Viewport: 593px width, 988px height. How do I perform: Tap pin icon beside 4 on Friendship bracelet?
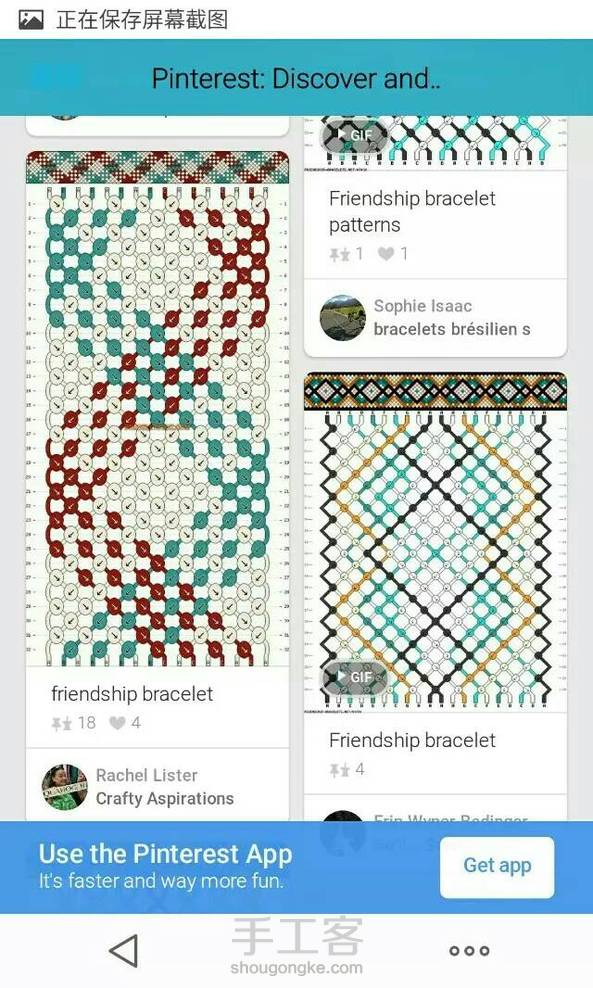point(339,770)
